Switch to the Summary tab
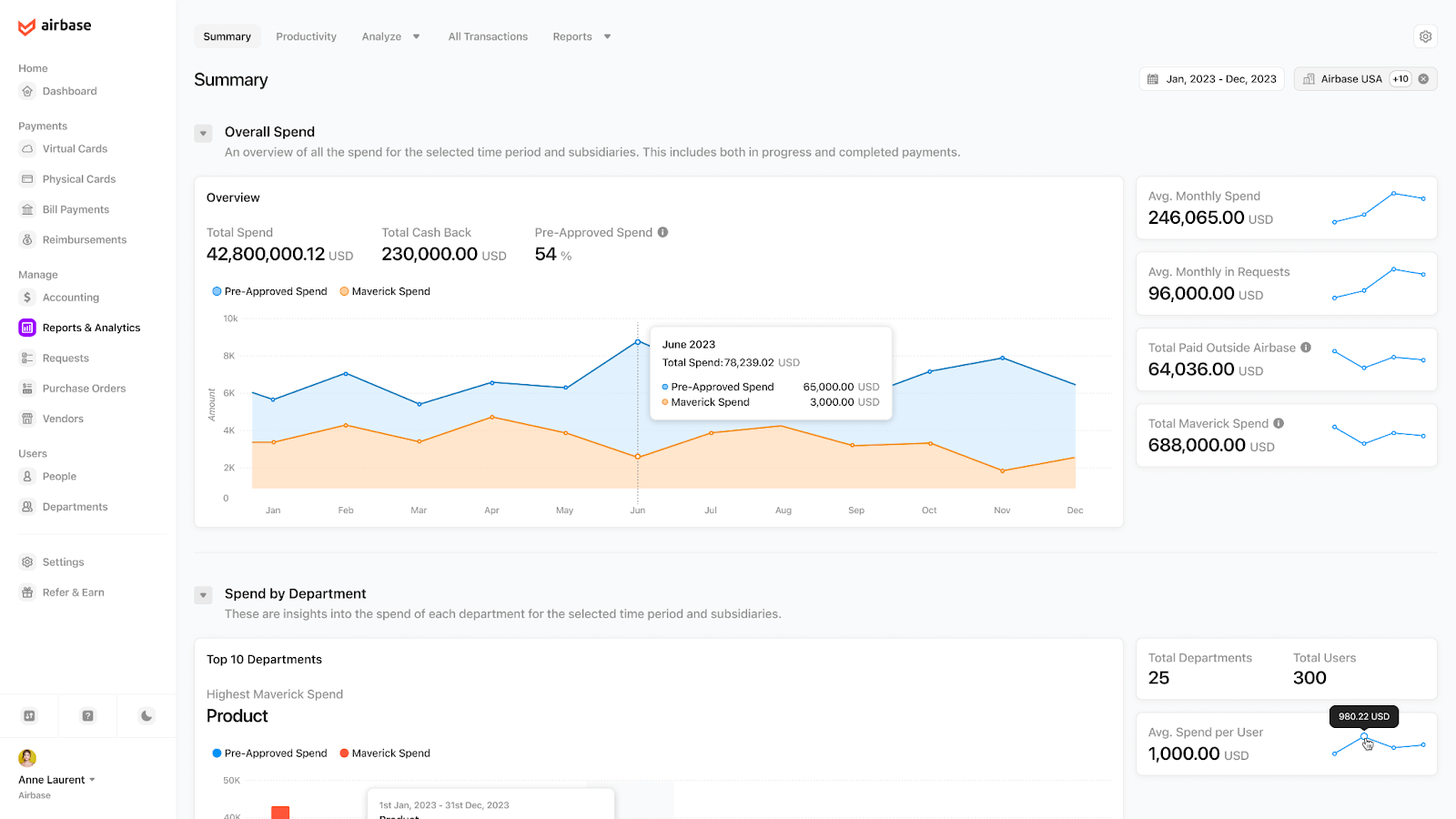The image size is (1456, 819). click(x=227, y=36)
